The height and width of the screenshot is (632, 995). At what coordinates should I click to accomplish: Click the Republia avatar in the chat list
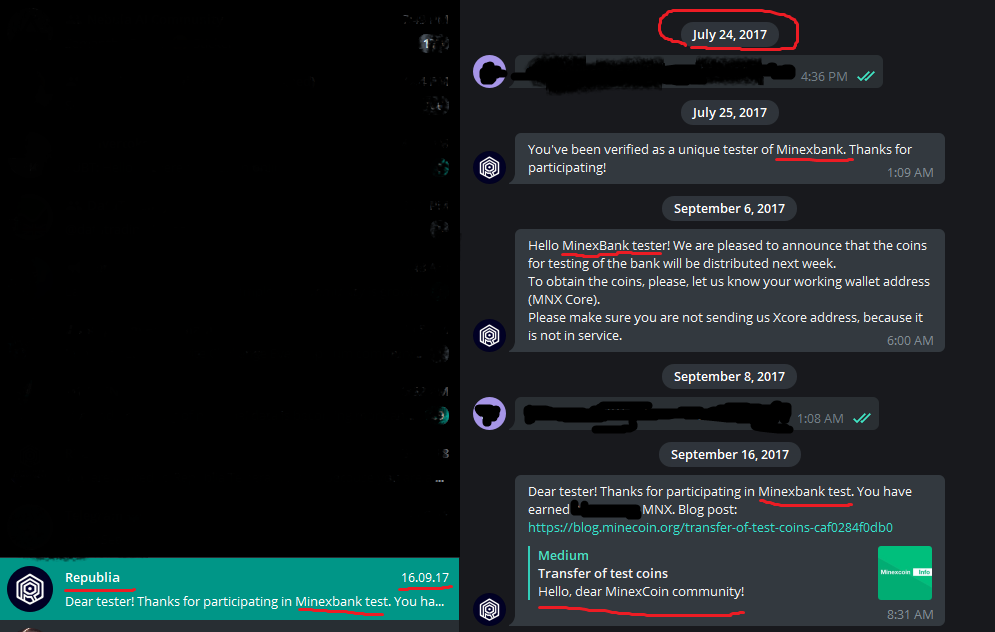tap(30, 589)
